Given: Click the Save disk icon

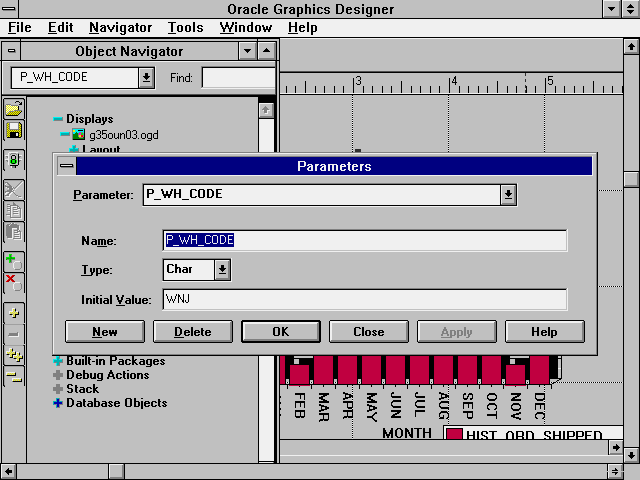Looking at the screenshot, I should [14, 131].
